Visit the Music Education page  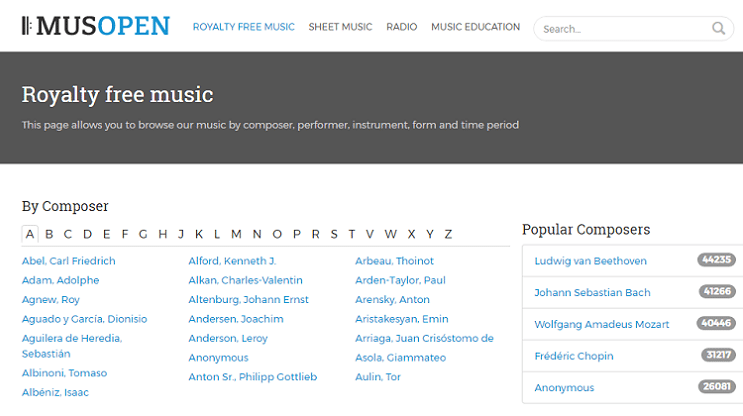(x=475, y=27)
